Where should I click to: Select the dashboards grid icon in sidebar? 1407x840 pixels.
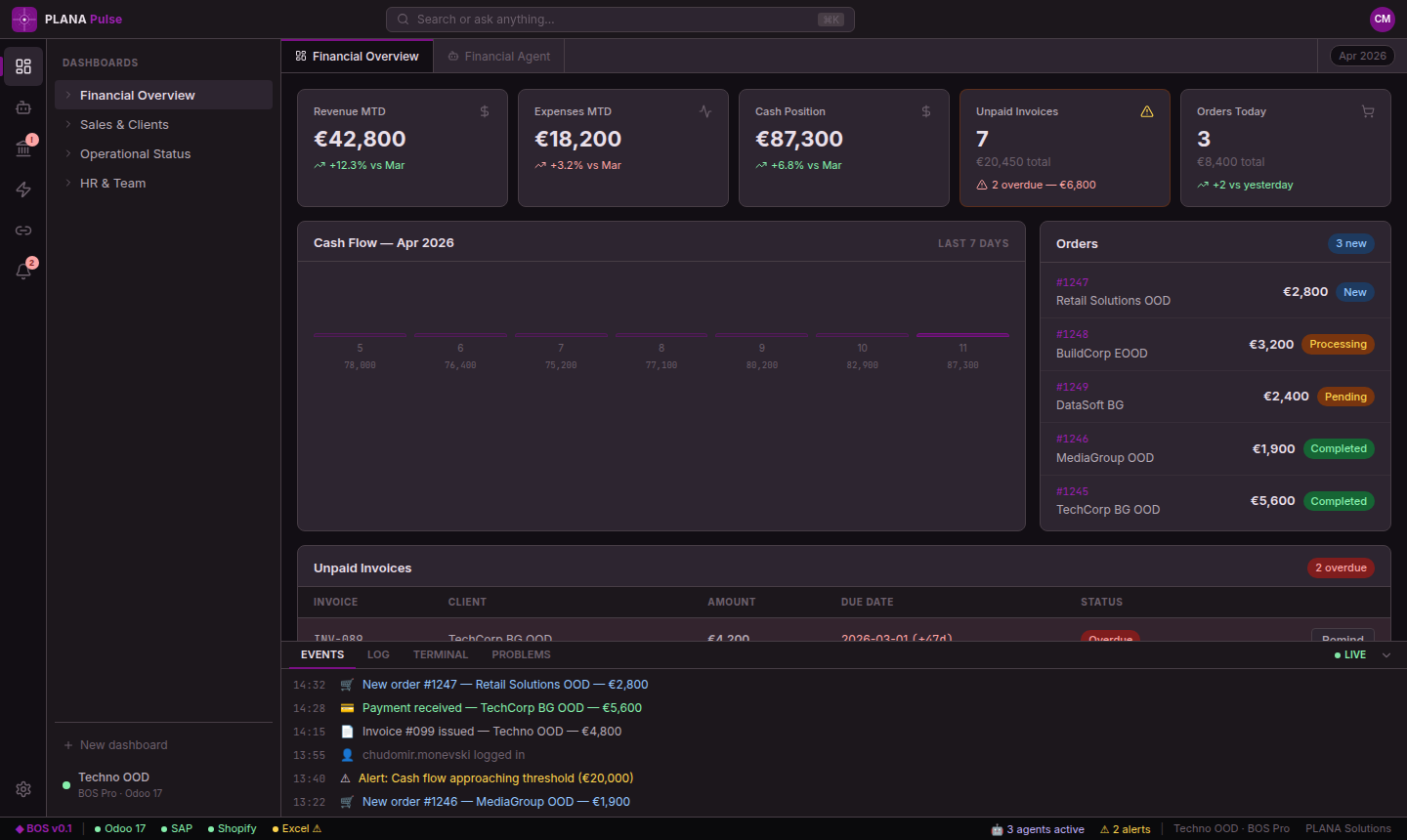23,66
